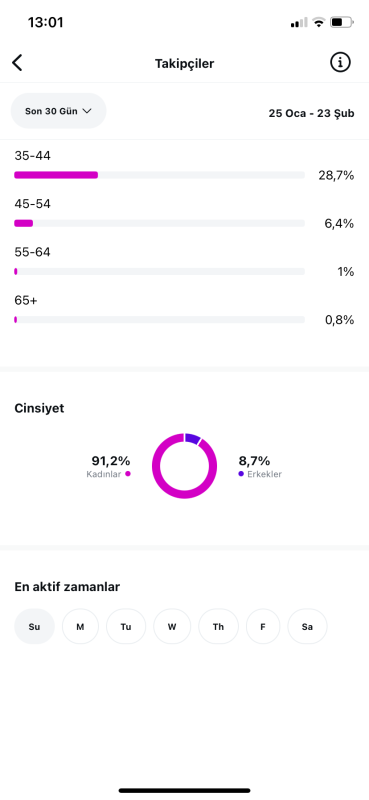Tap the 25 Oca - 23 Şub date range
Screen dimensions: 369x800
[311, 113]
